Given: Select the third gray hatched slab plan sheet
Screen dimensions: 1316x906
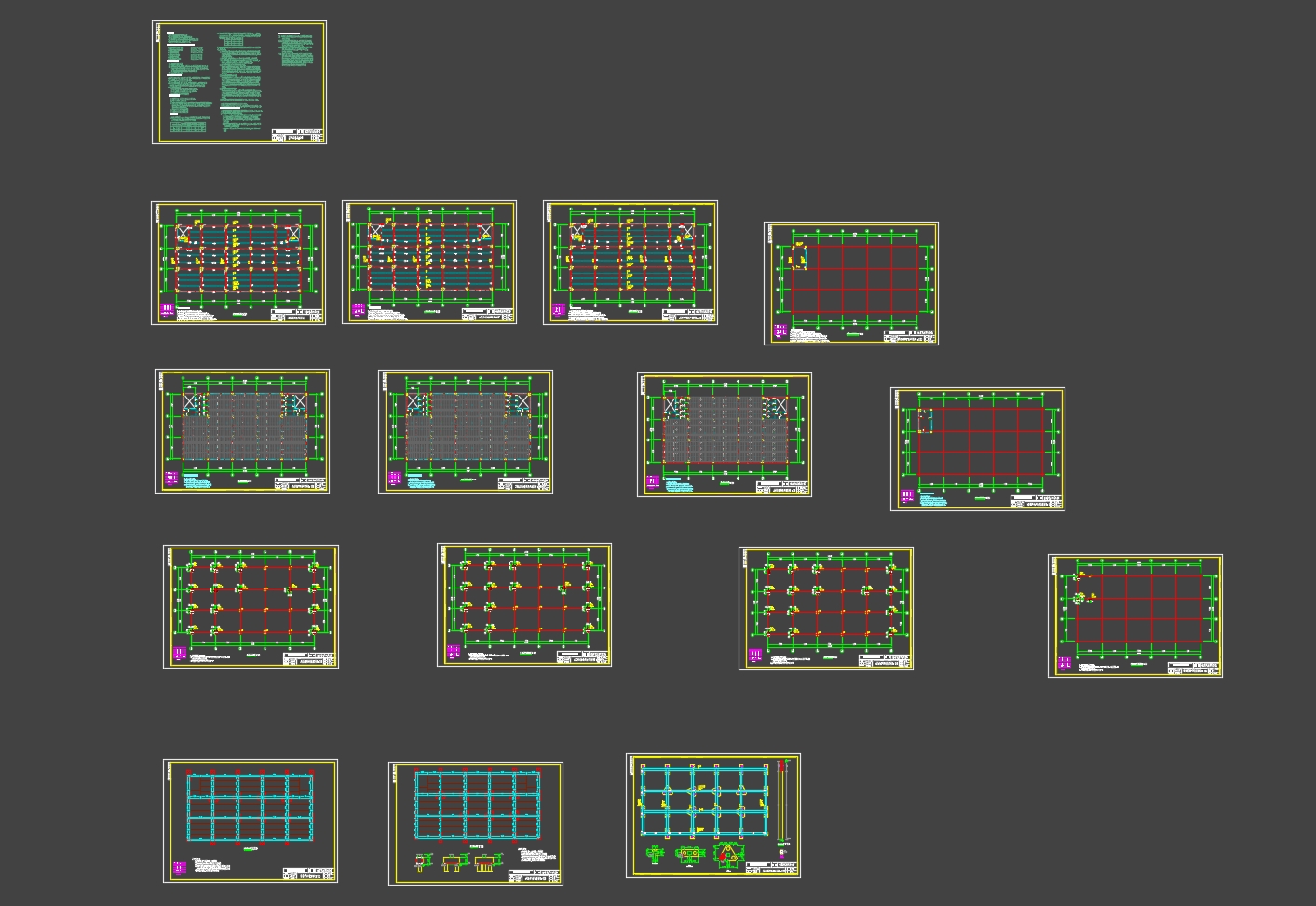Looking at the screenshot, I should [725, 435].
